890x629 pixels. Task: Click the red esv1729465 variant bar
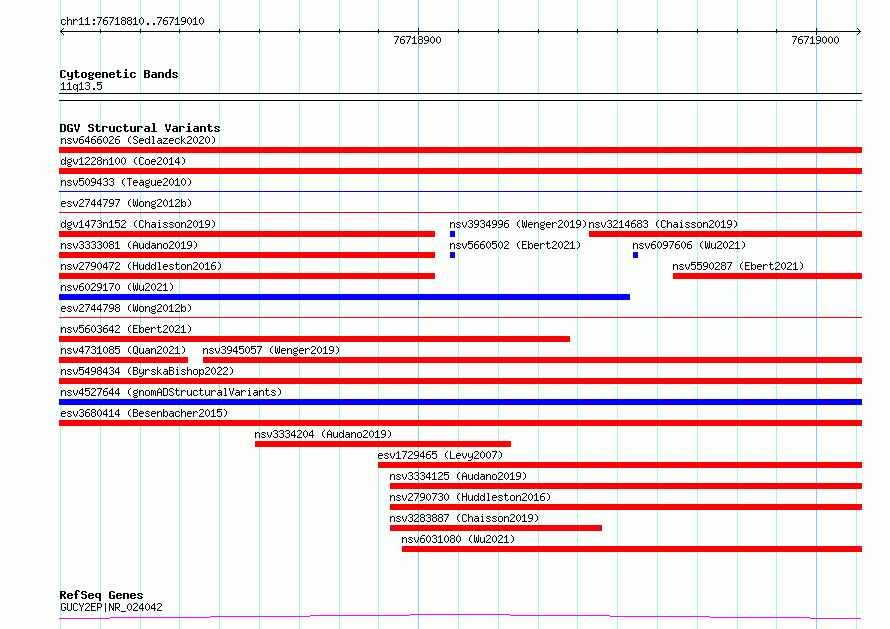point(620,465)
